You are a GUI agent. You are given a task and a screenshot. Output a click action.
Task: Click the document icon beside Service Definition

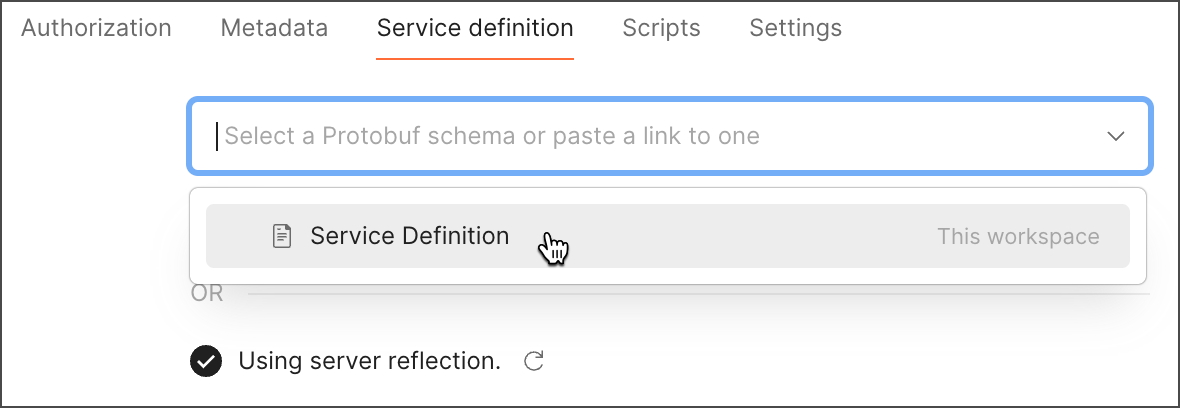pos(282,236)
